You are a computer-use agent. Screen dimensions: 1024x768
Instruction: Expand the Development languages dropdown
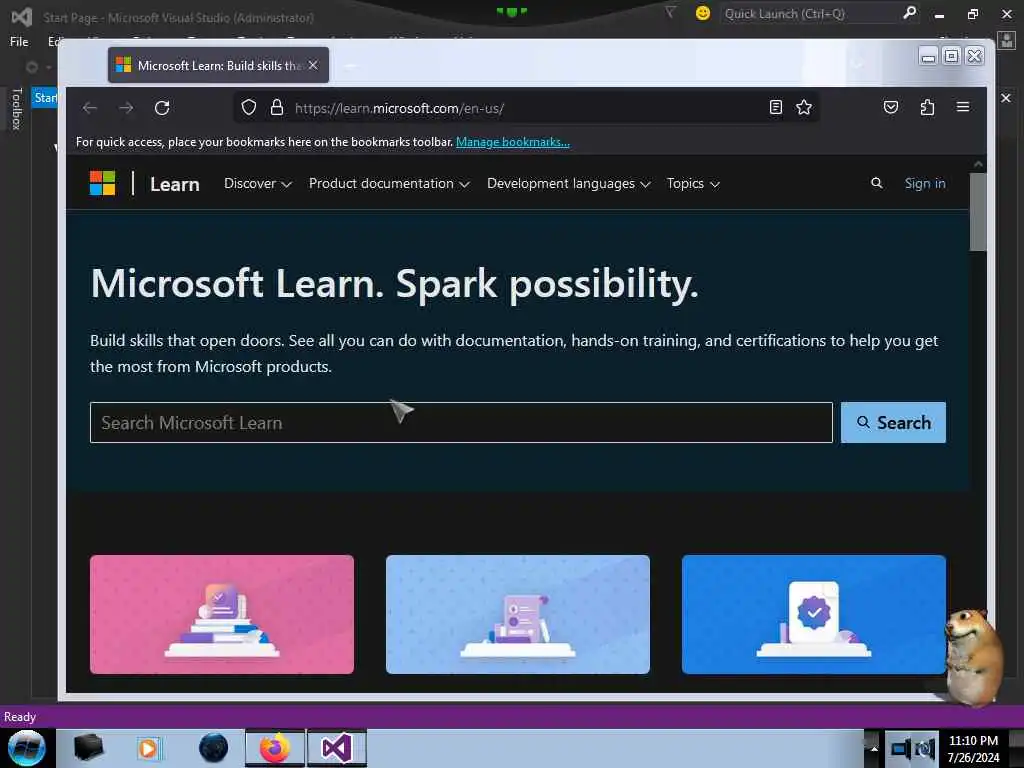(x=568, y=184)
